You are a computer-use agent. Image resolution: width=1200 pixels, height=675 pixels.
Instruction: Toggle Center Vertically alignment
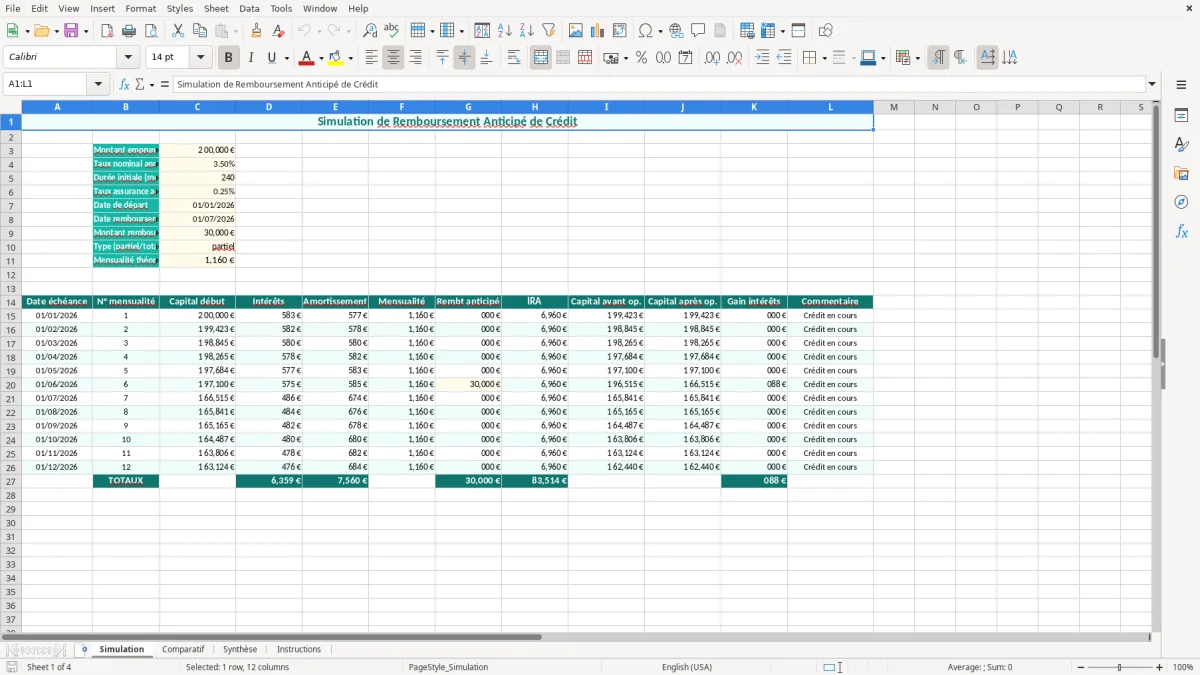464,58
